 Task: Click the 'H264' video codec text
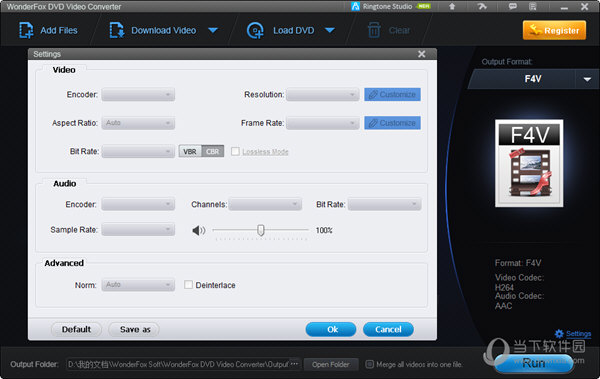504,288
